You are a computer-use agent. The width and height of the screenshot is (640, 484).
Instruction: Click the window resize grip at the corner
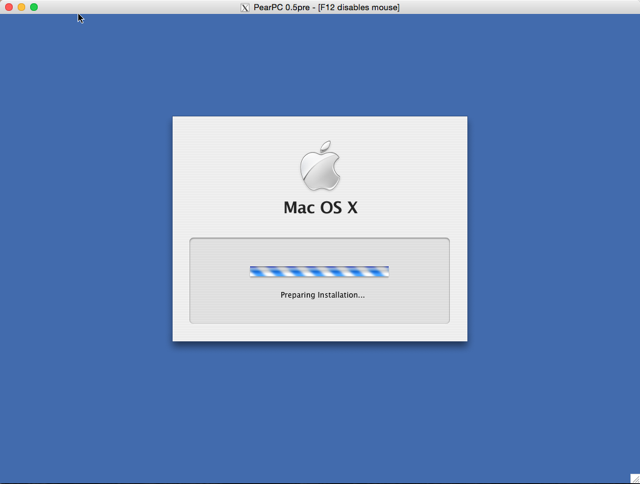click(635, 478)
